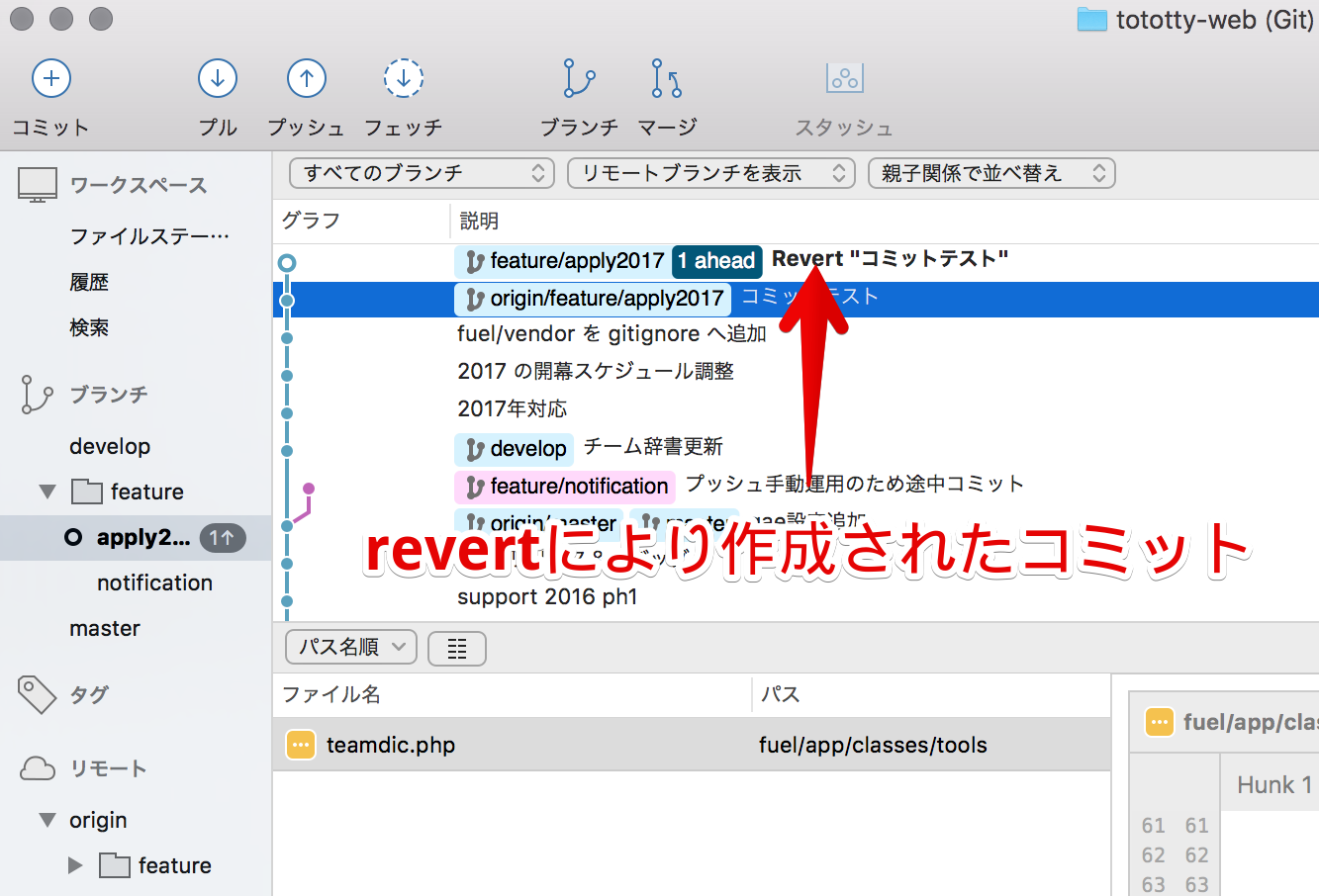Open the すべてのブランチ dropdown
1319x896 pixels.
(x=422, y=173)
